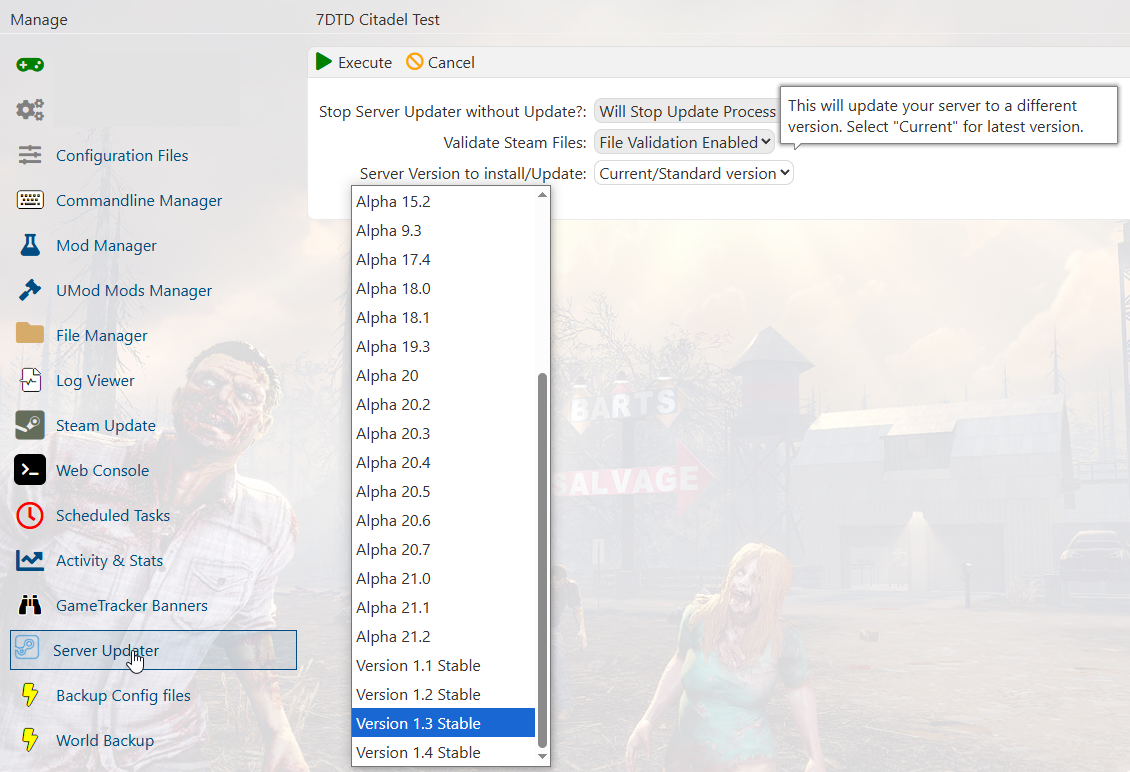This screenshot has width=1130, height=772.
Task: Launch the Web Console
Action: tap(102, 470)
